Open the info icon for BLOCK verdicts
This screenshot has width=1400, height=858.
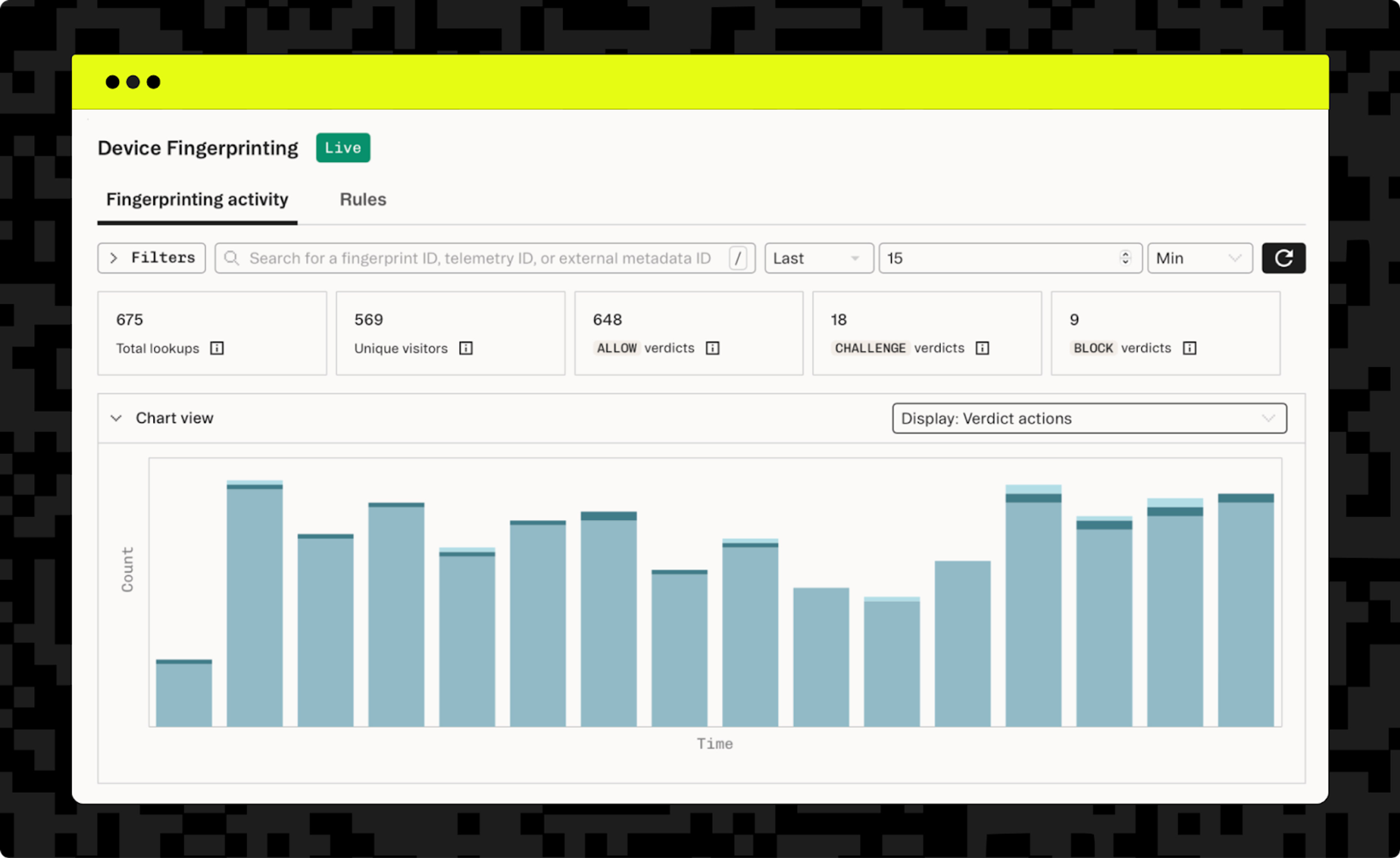point(1189,348)
